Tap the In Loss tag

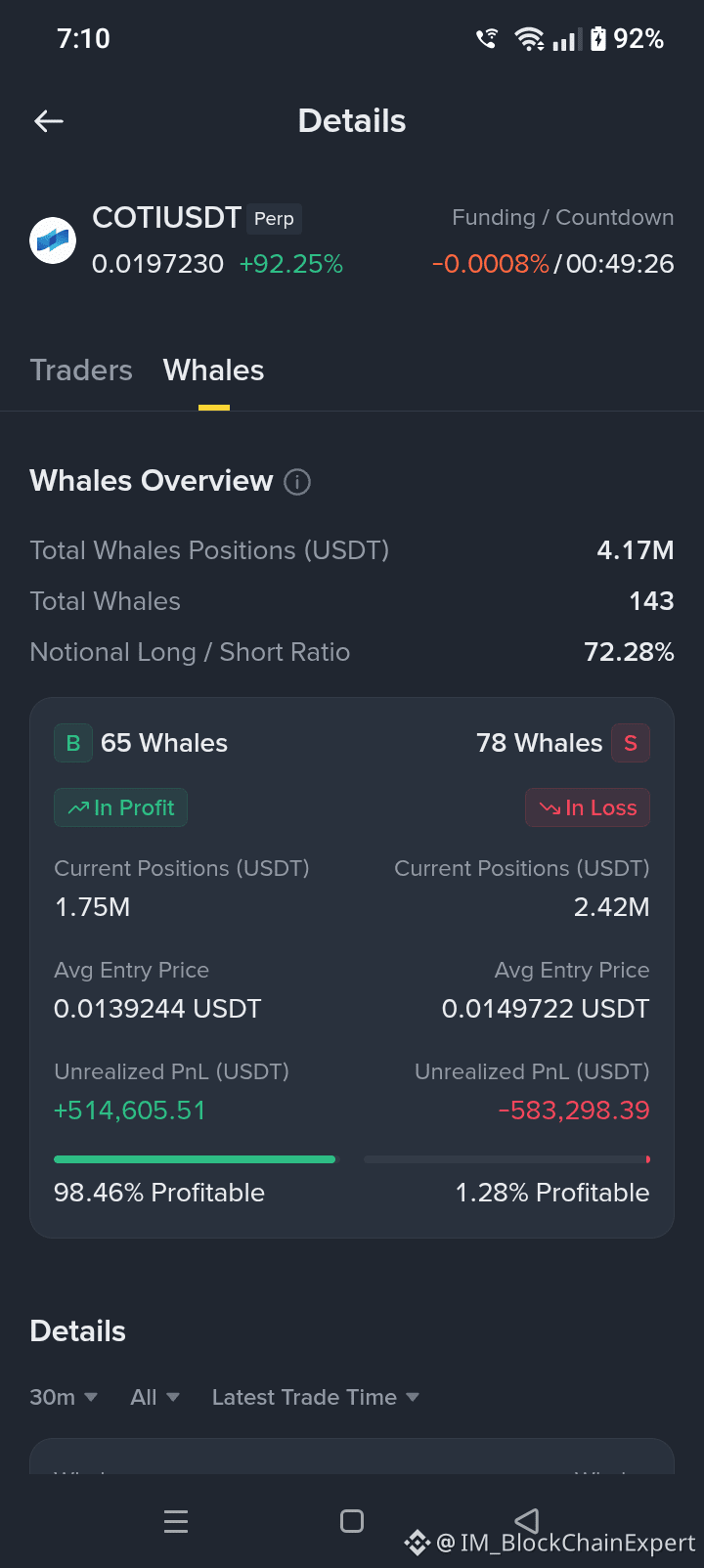[x=588, y=807]
